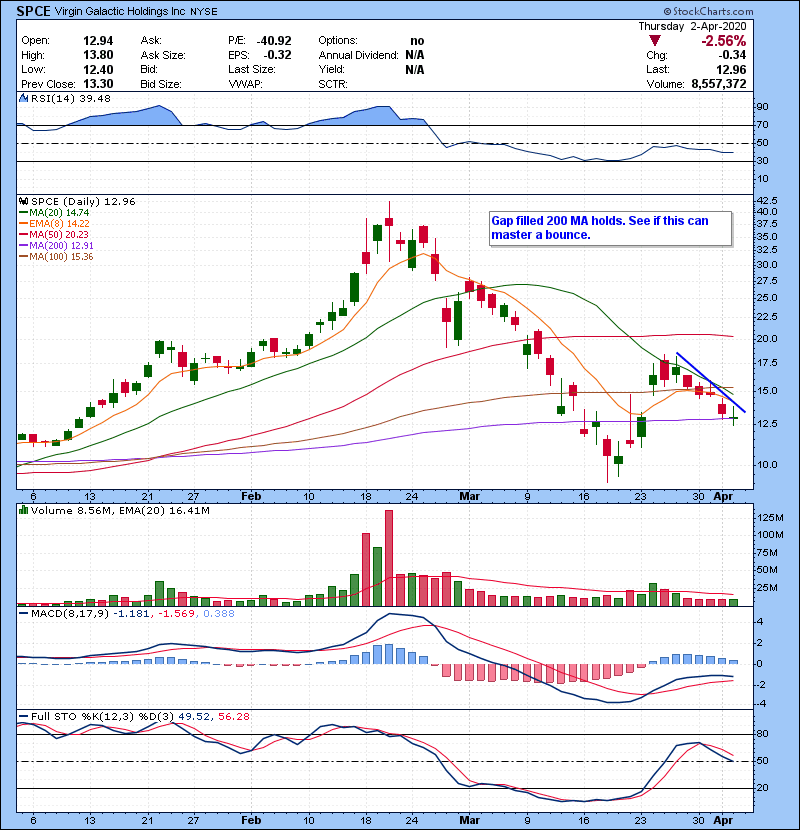
Task: Click the 80 level on stochastic axis
Action: [763, 734]
